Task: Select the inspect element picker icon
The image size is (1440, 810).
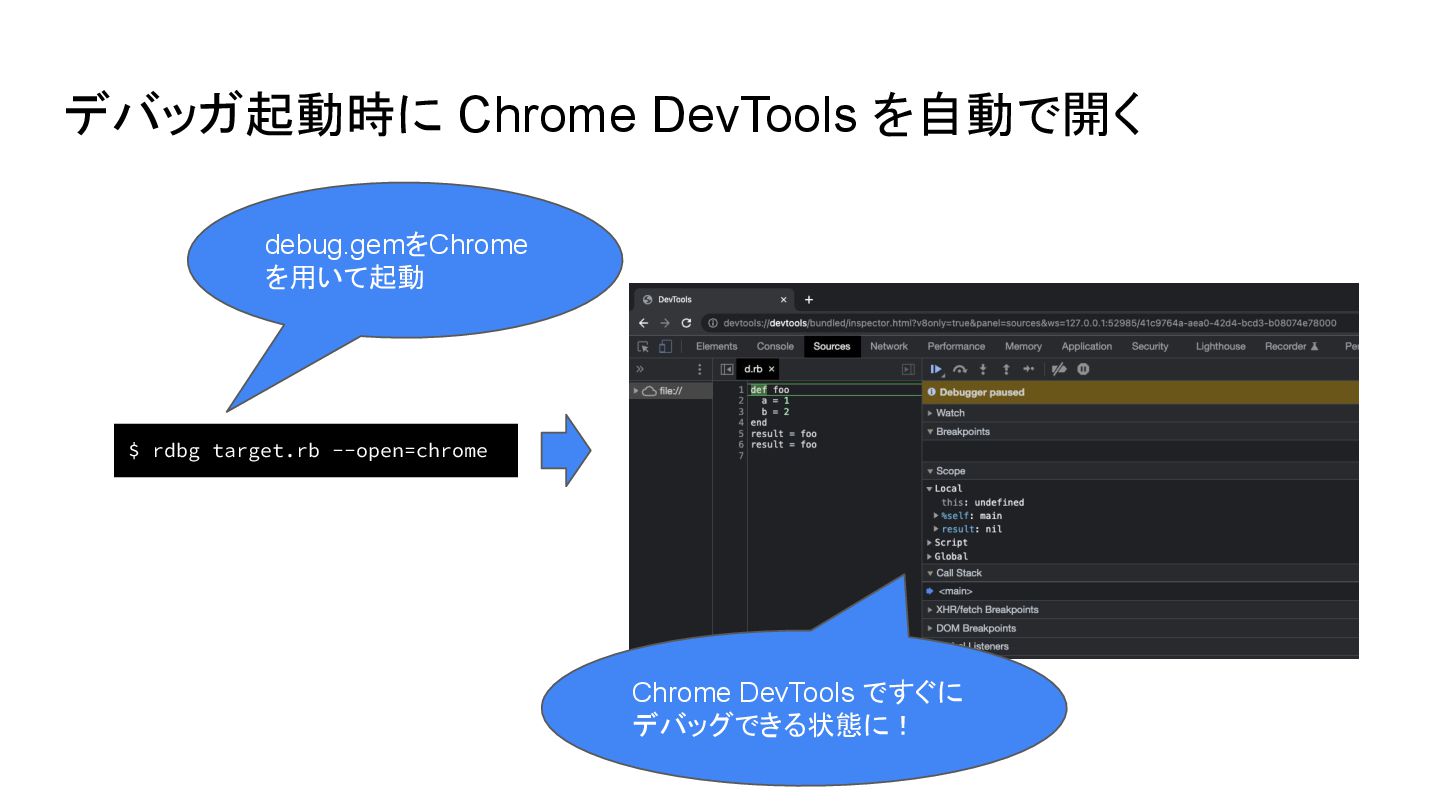Action: tap(643, 346)
